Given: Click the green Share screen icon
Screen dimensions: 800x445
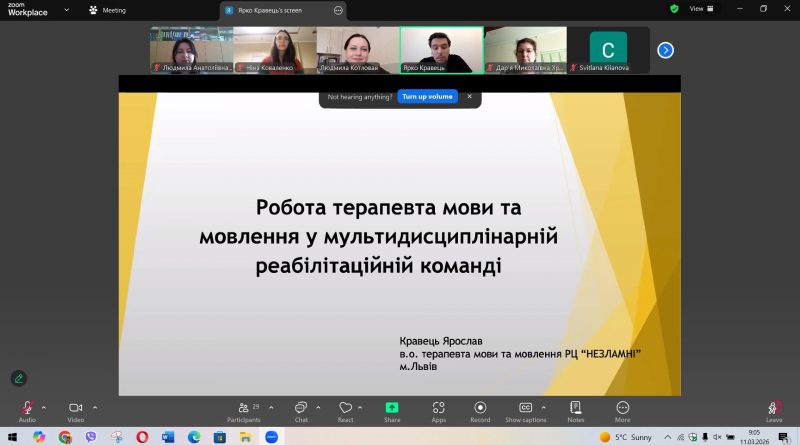Looking at the screenshot, I should click(x=392, y=407).
